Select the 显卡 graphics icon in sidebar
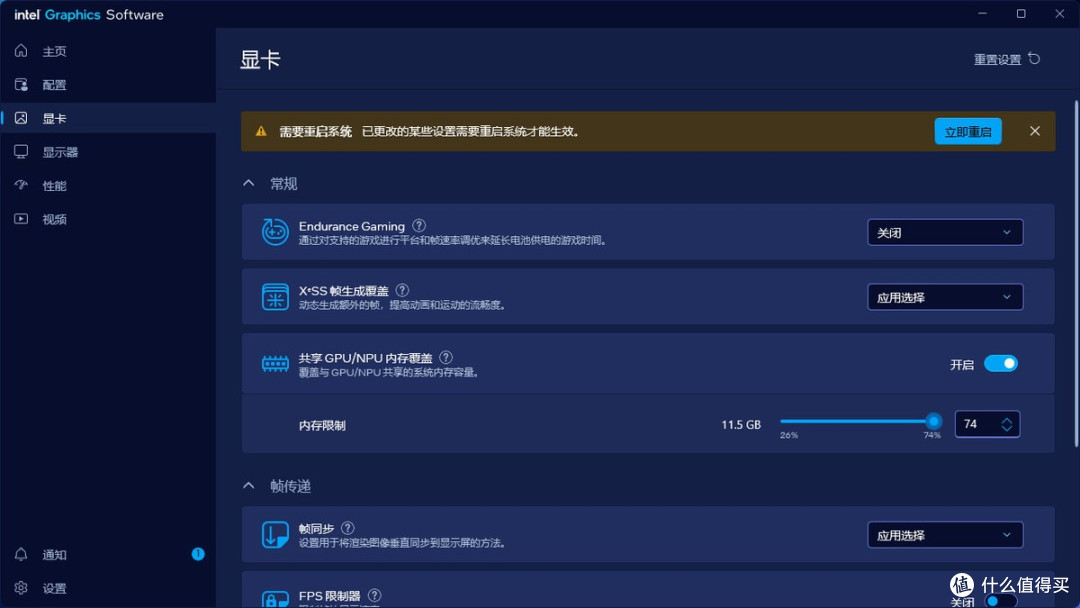 [x=21, y=118]
